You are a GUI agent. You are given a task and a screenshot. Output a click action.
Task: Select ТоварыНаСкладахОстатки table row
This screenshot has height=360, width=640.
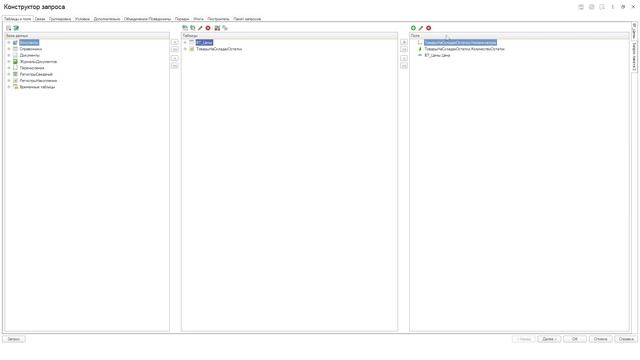[x=219, y=49]
